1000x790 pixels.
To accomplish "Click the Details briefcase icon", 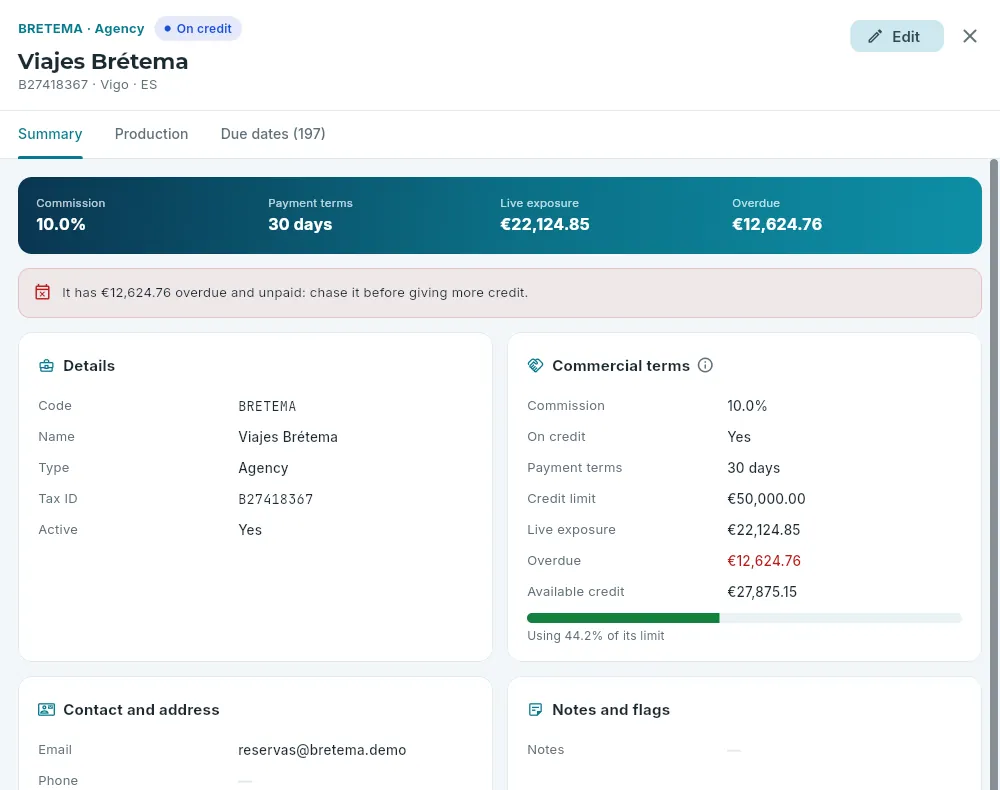I will tap(47, 366).
